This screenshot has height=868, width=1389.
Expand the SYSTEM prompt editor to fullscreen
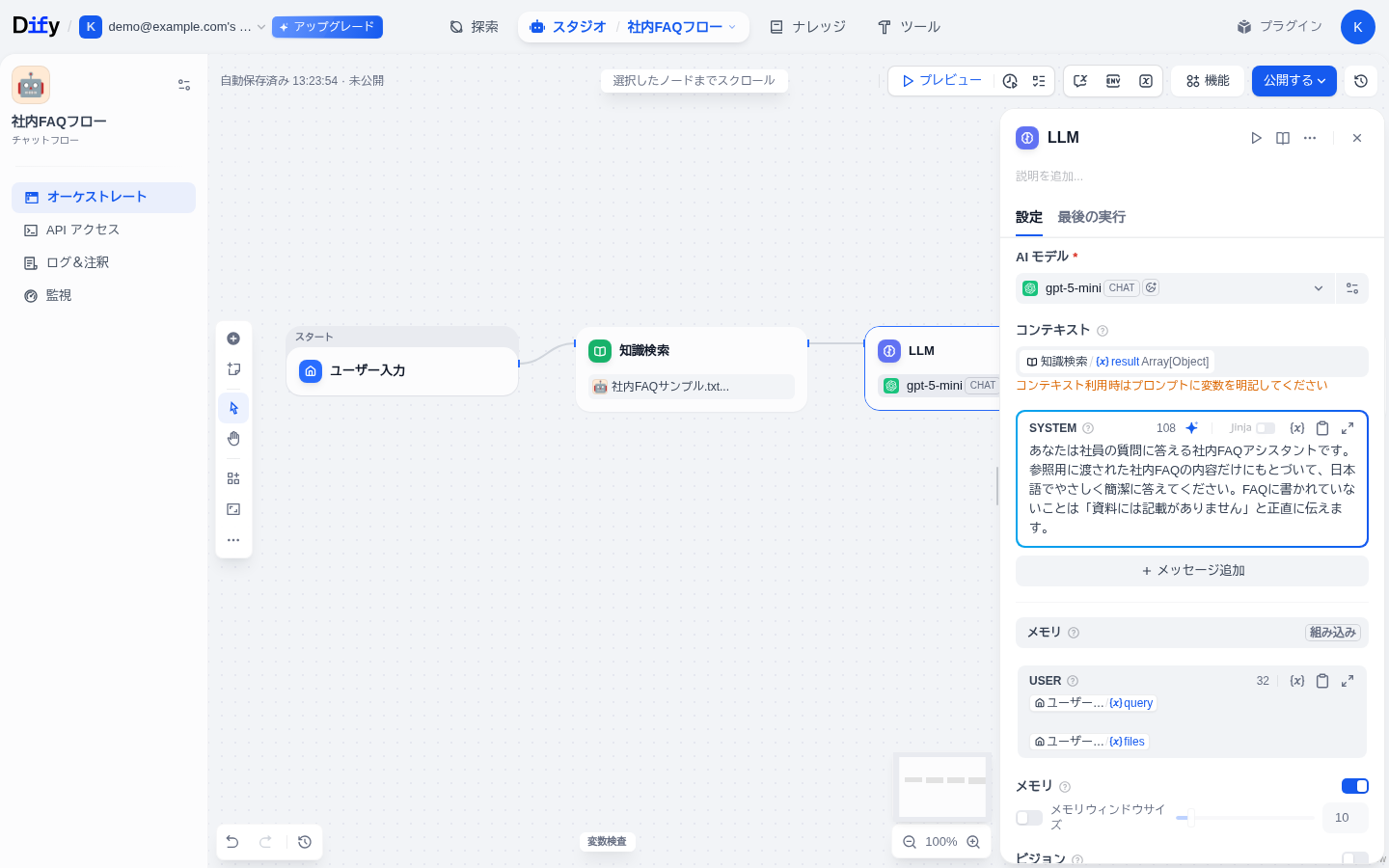[x=1348, y=428]
